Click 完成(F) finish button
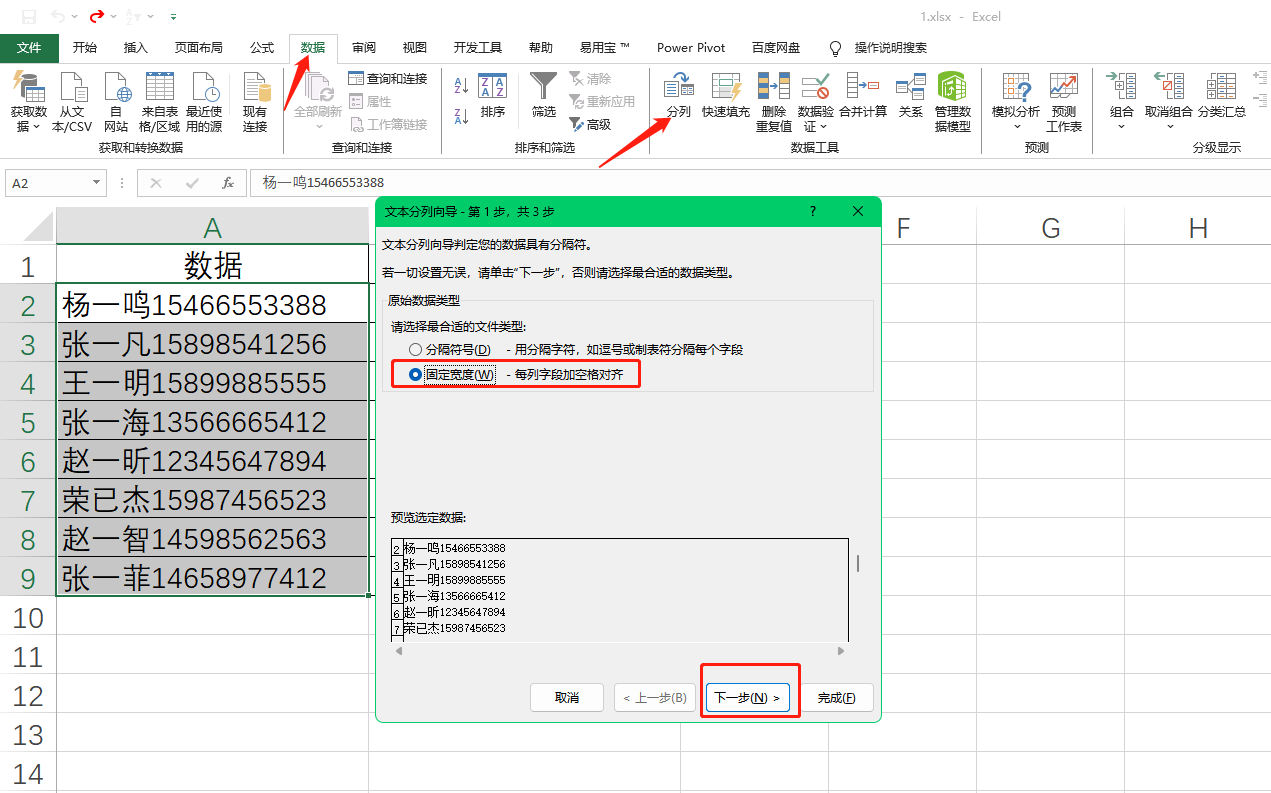Viewport: 1271px width, 793px height. coord(836,697)
